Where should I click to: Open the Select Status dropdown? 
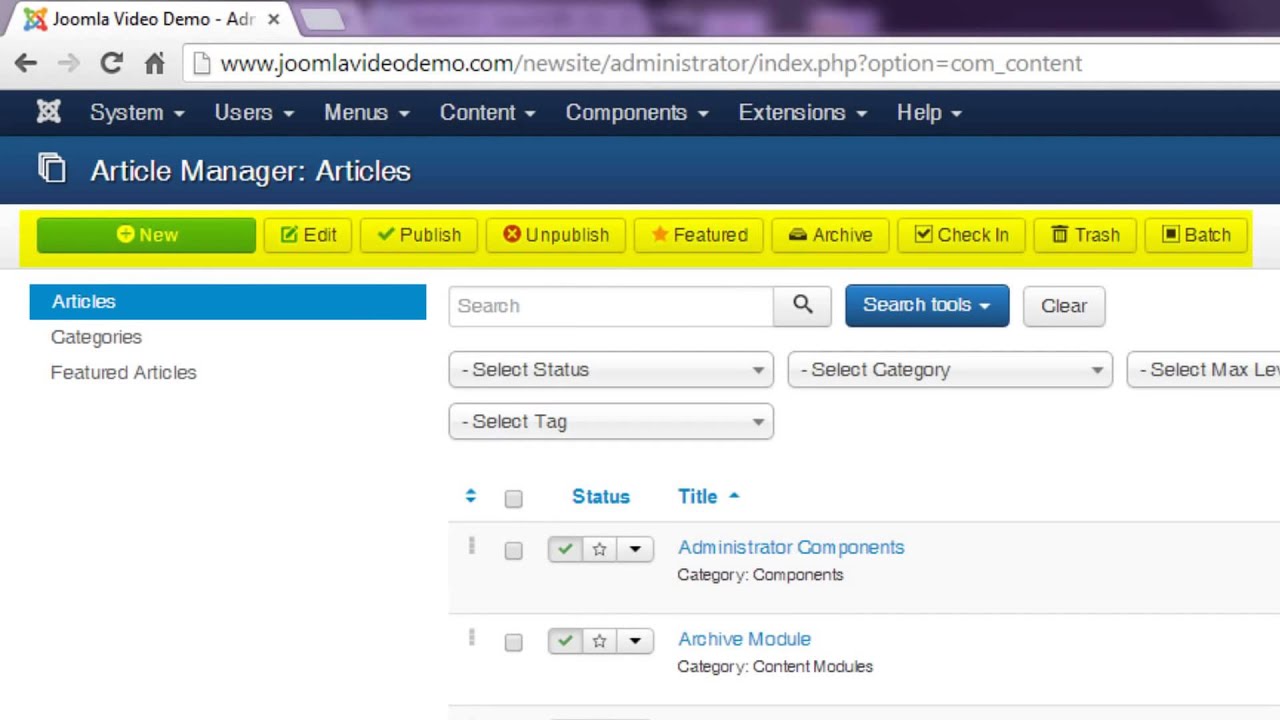[611, 370]
